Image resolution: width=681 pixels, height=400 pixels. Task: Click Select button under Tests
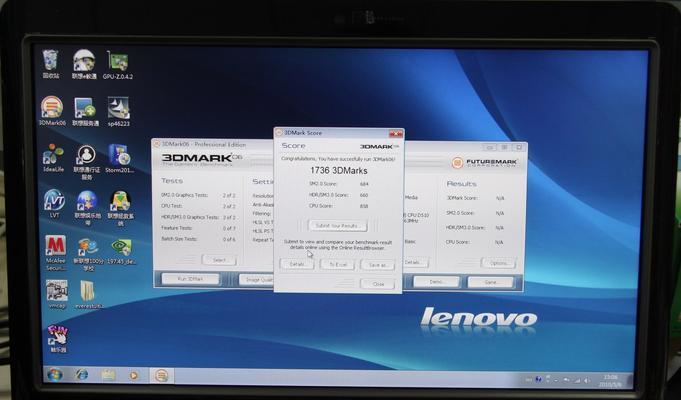coord(219,260)
